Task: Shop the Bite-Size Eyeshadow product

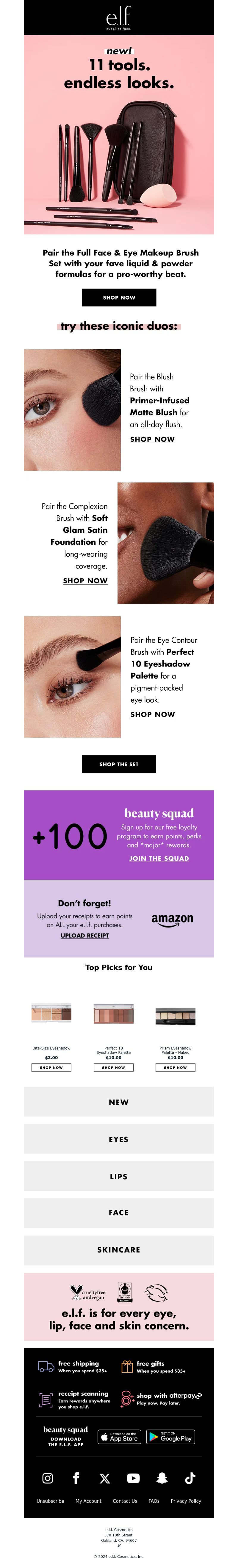Action: click(x=51, y=1067)
